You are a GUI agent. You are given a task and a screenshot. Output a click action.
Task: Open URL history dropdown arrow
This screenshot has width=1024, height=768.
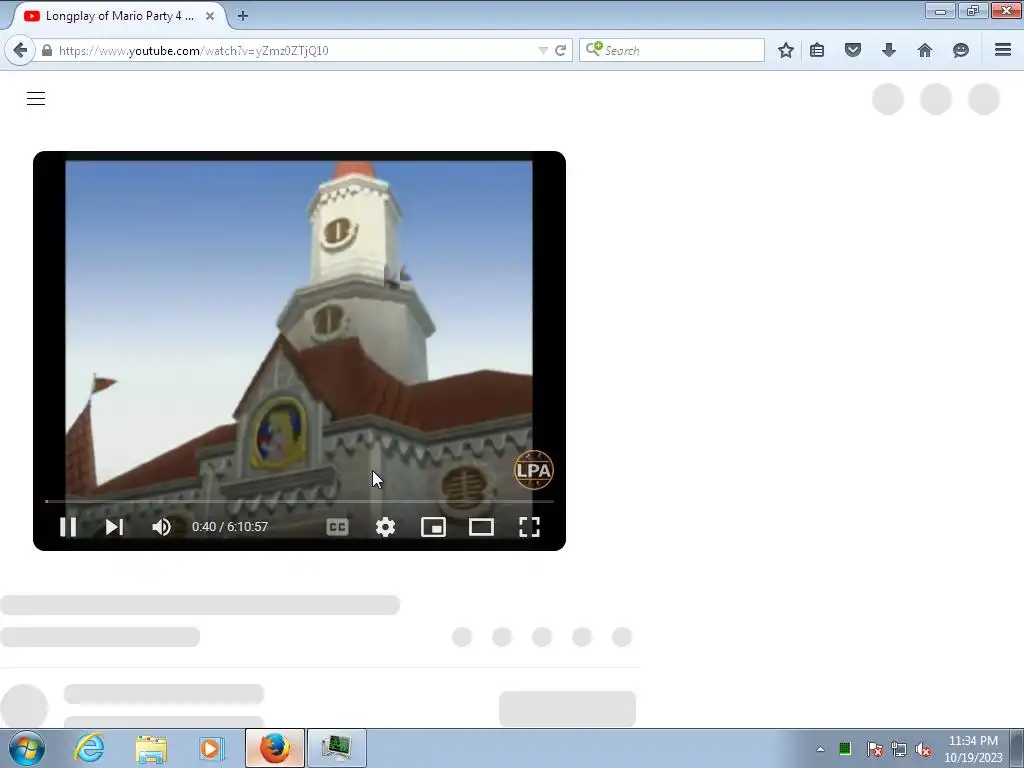pyautogui.click(x=543, y=50)
